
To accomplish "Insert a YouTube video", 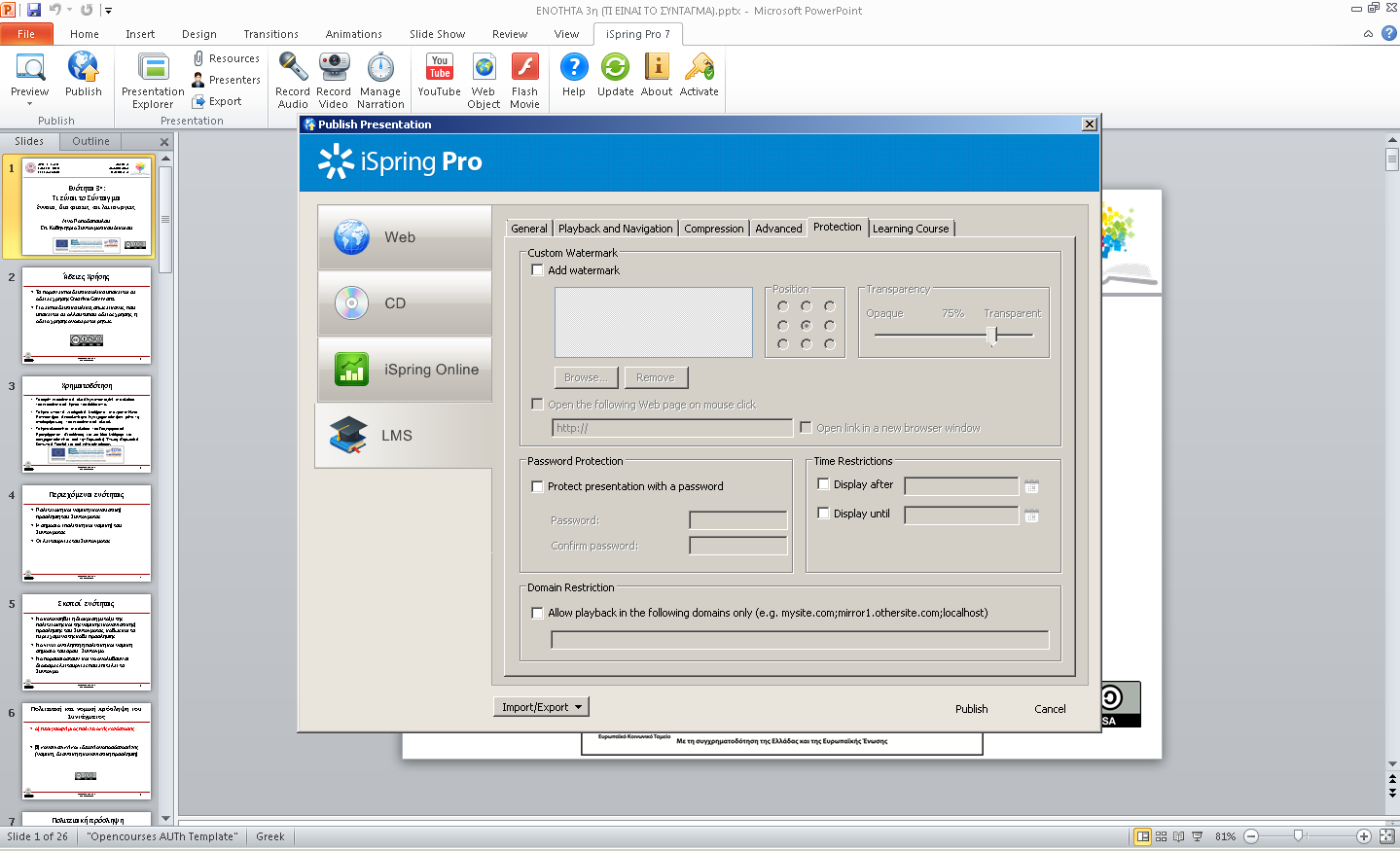I will (x=440, y=76).
